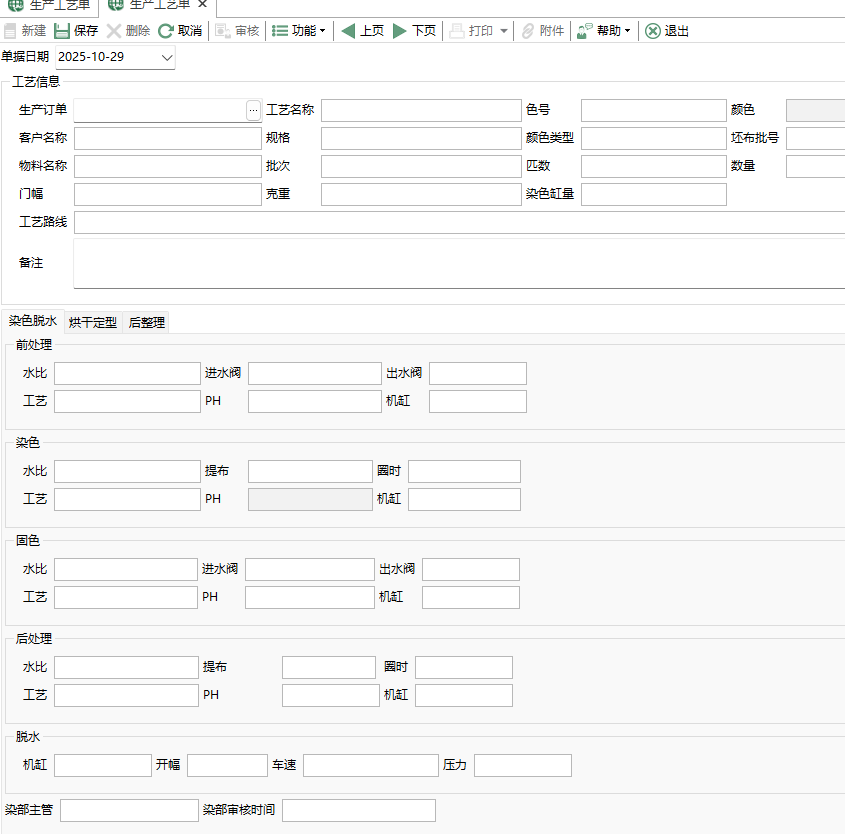
Task: Click the 工艺名称 input field
Action: tap(420, 110)
